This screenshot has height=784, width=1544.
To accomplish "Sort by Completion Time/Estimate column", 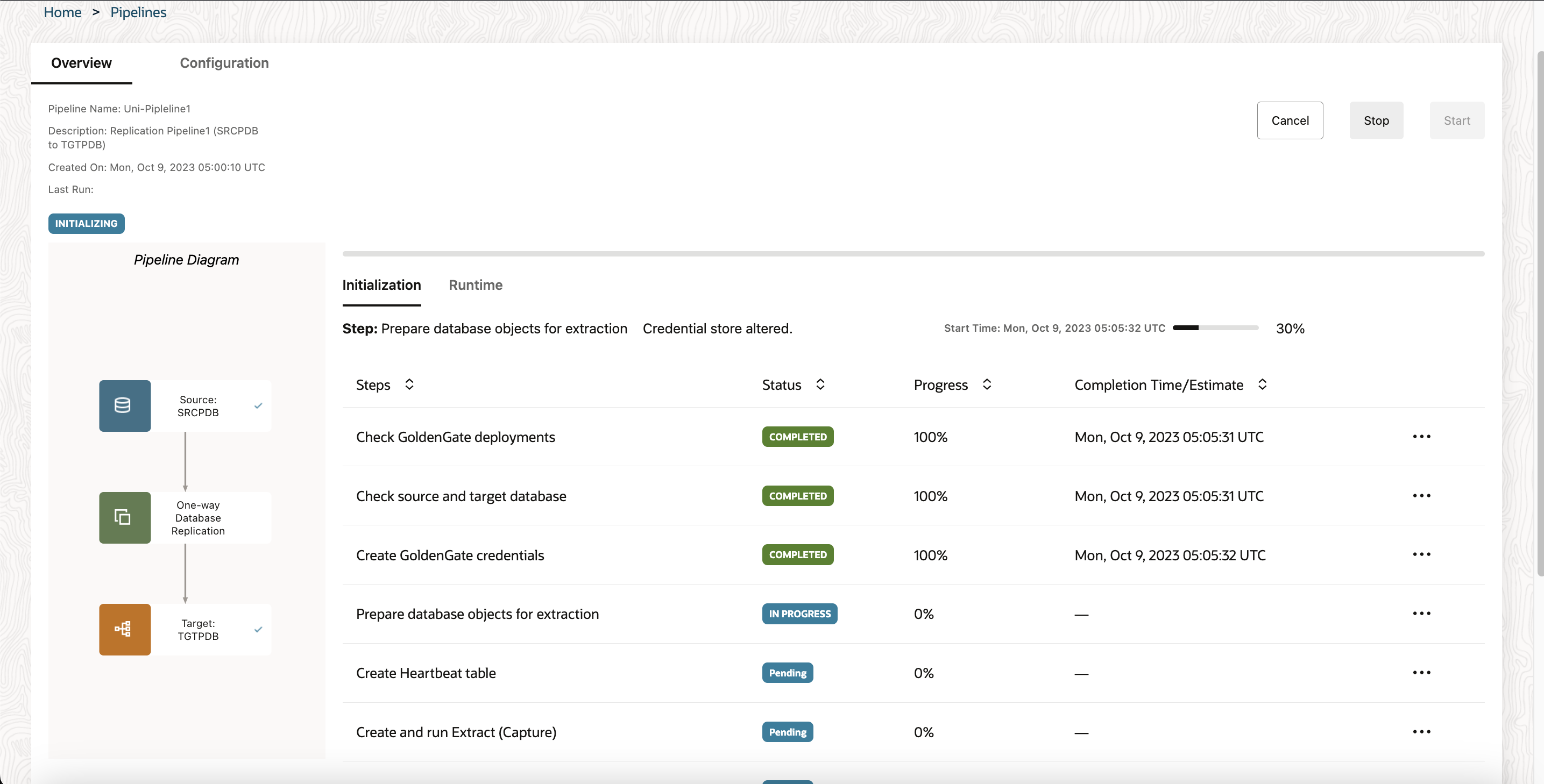I will 1262,384.
